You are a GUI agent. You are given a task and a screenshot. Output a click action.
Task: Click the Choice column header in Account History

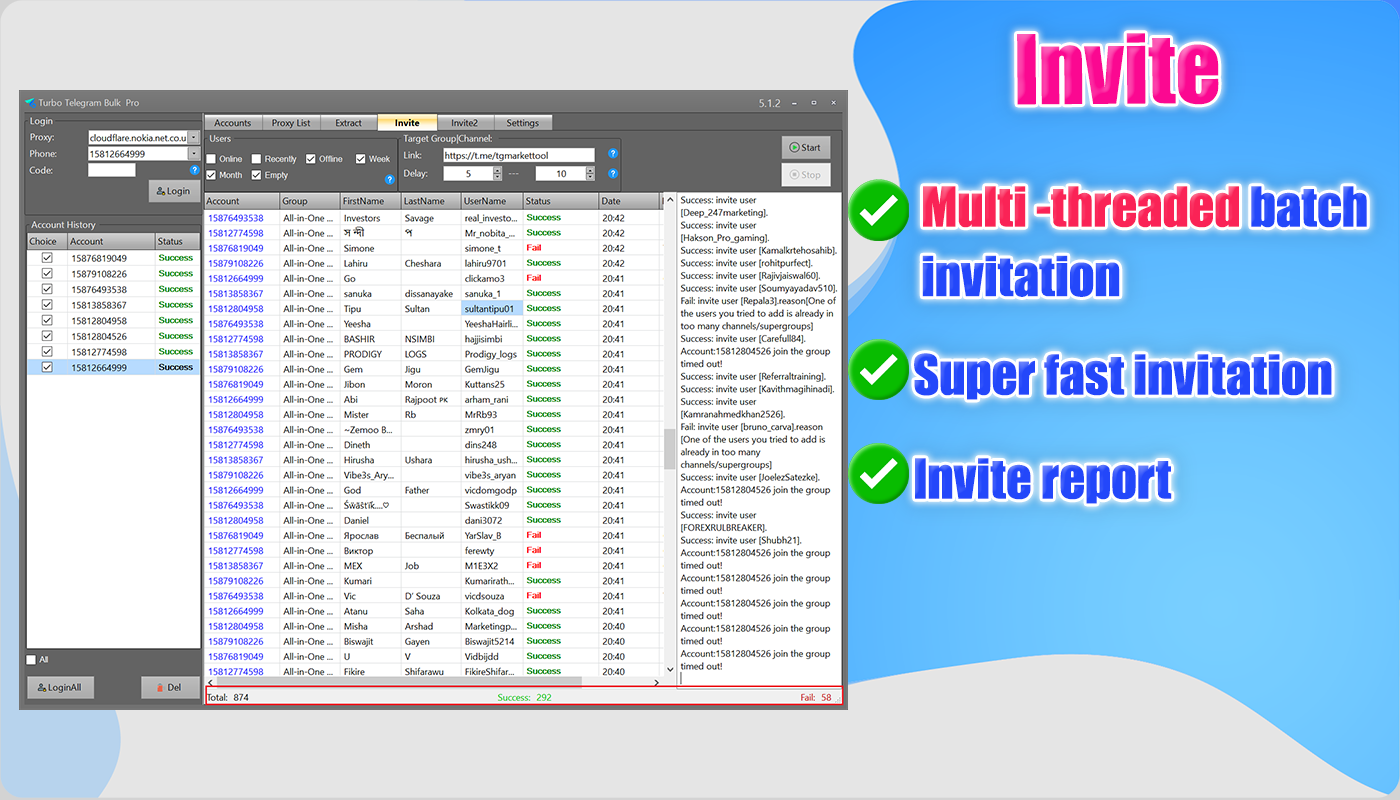tap(46, 241)
